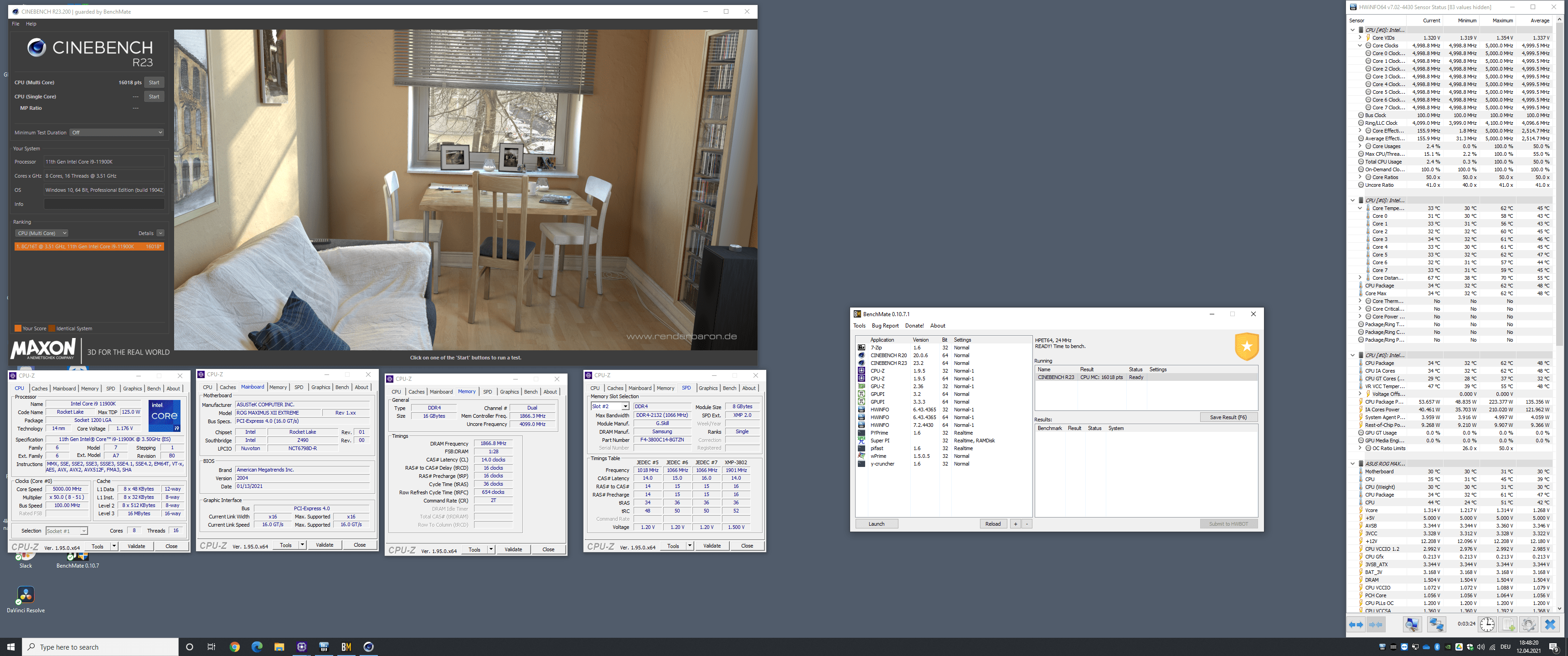Screen dimensions: 1568x656
Task: Open Graphics tab in CPU-Z Mainboard window
Action: tap(321, 387)
